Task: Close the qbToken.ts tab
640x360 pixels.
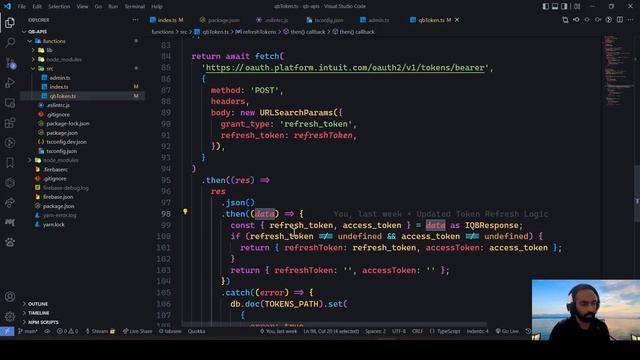Action: click(457, 20)
